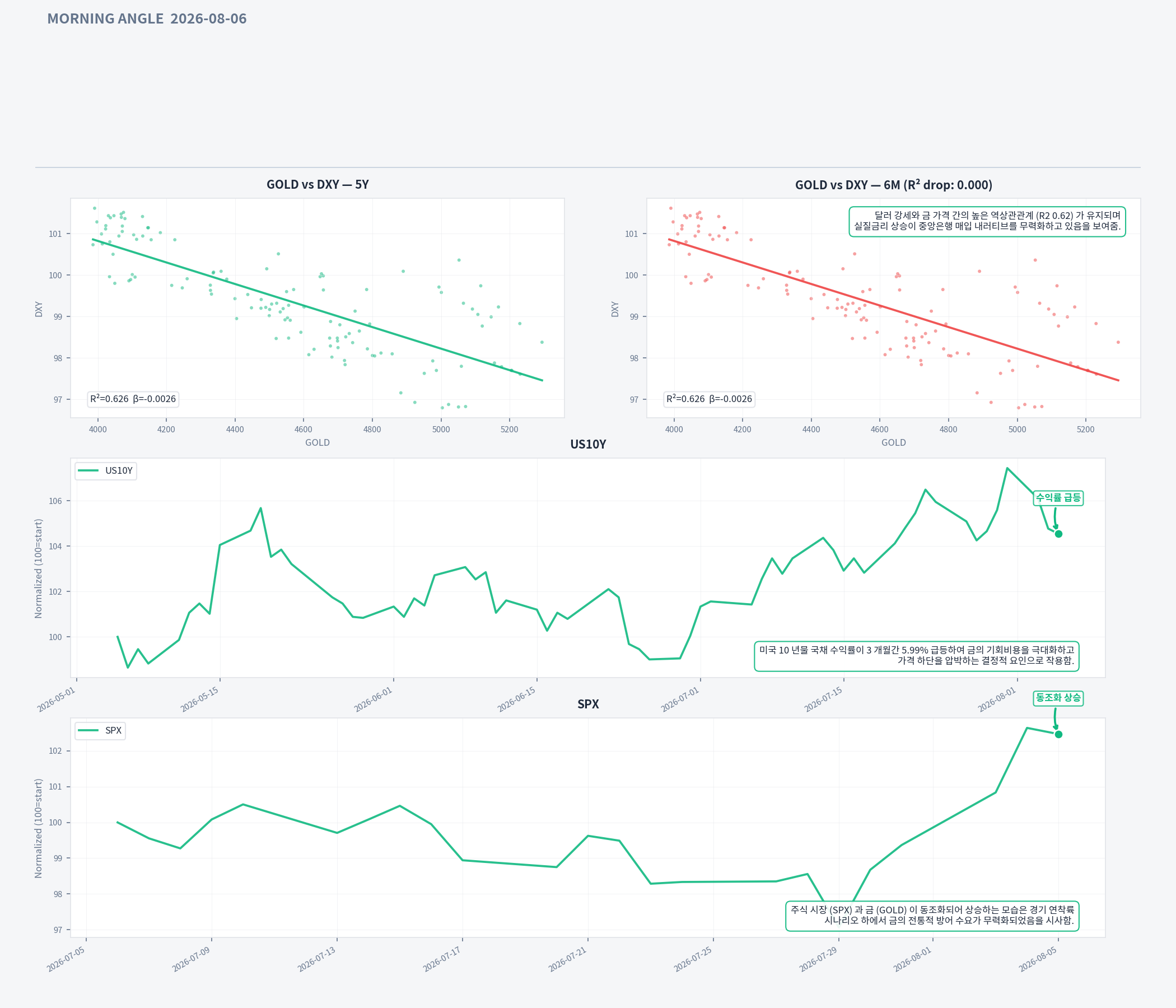Screen dimensions: 1176x1008
Task: Click the red regression line in the 6M scatter
Action: (x=893, y=310)
